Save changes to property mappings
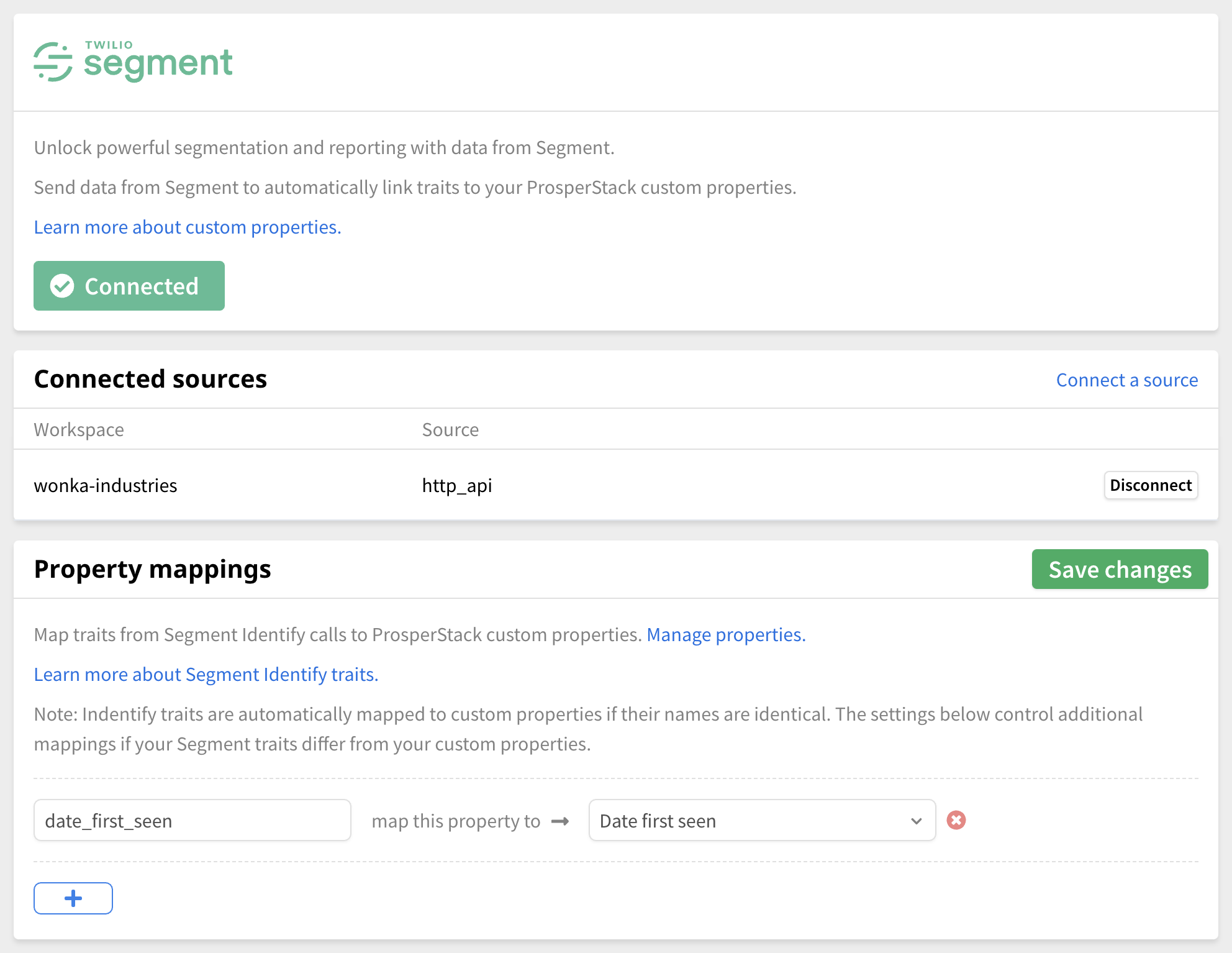 tap(1119, 569)
